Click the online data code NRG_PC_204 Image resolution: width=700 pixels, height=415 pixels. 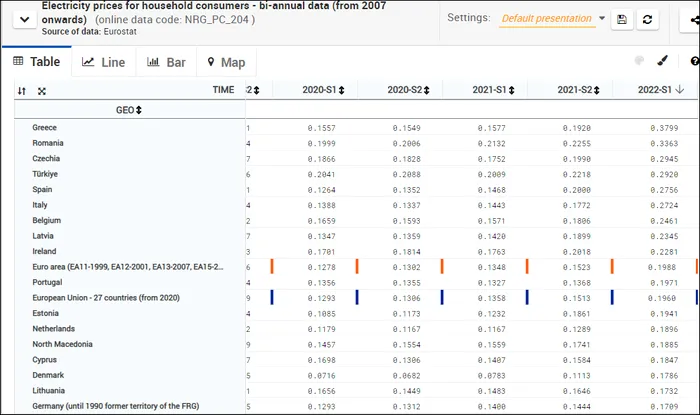point(217,20)
